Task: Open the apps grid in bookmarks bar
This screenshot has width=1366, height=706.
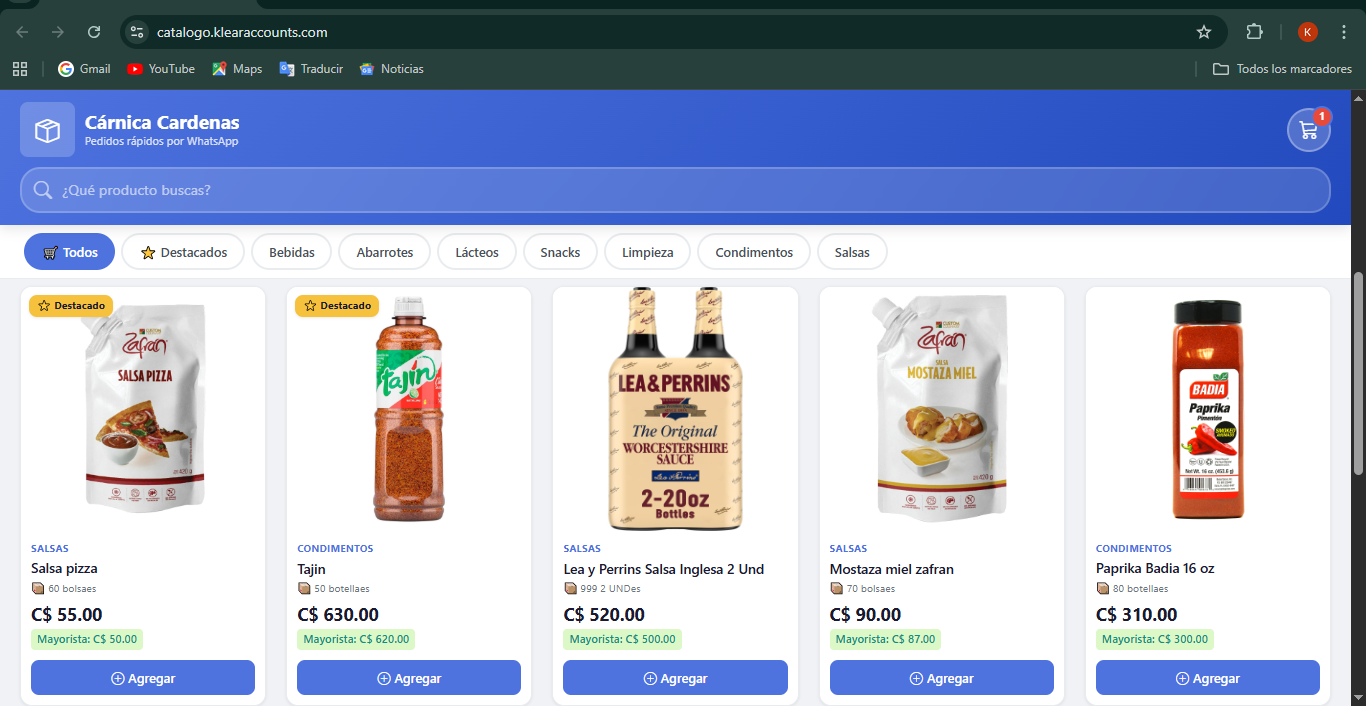Action: point(19,69)
